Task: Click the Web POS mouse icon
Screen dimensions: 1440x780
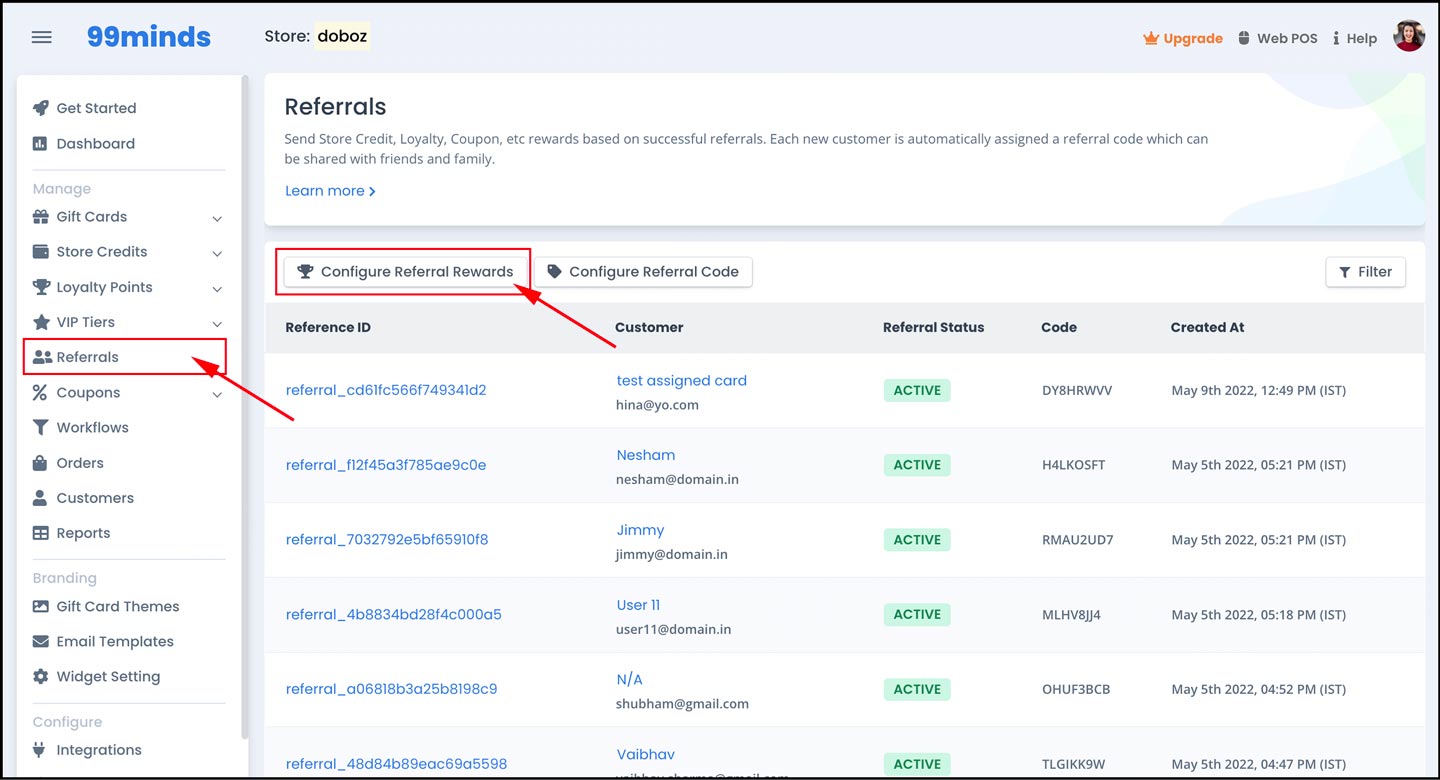Action: coord(1244,38)
